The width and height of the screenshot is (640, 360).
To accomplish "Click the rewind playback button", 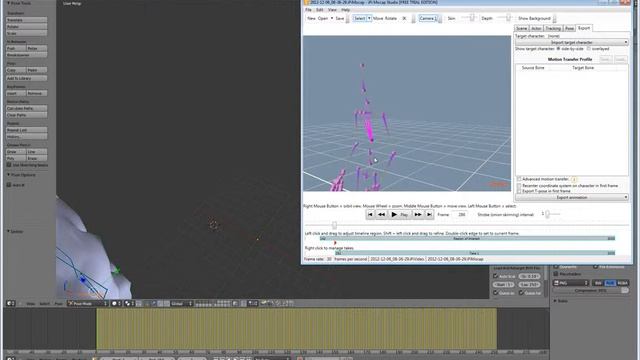I will pyautogui.click(x=381, y=214).
